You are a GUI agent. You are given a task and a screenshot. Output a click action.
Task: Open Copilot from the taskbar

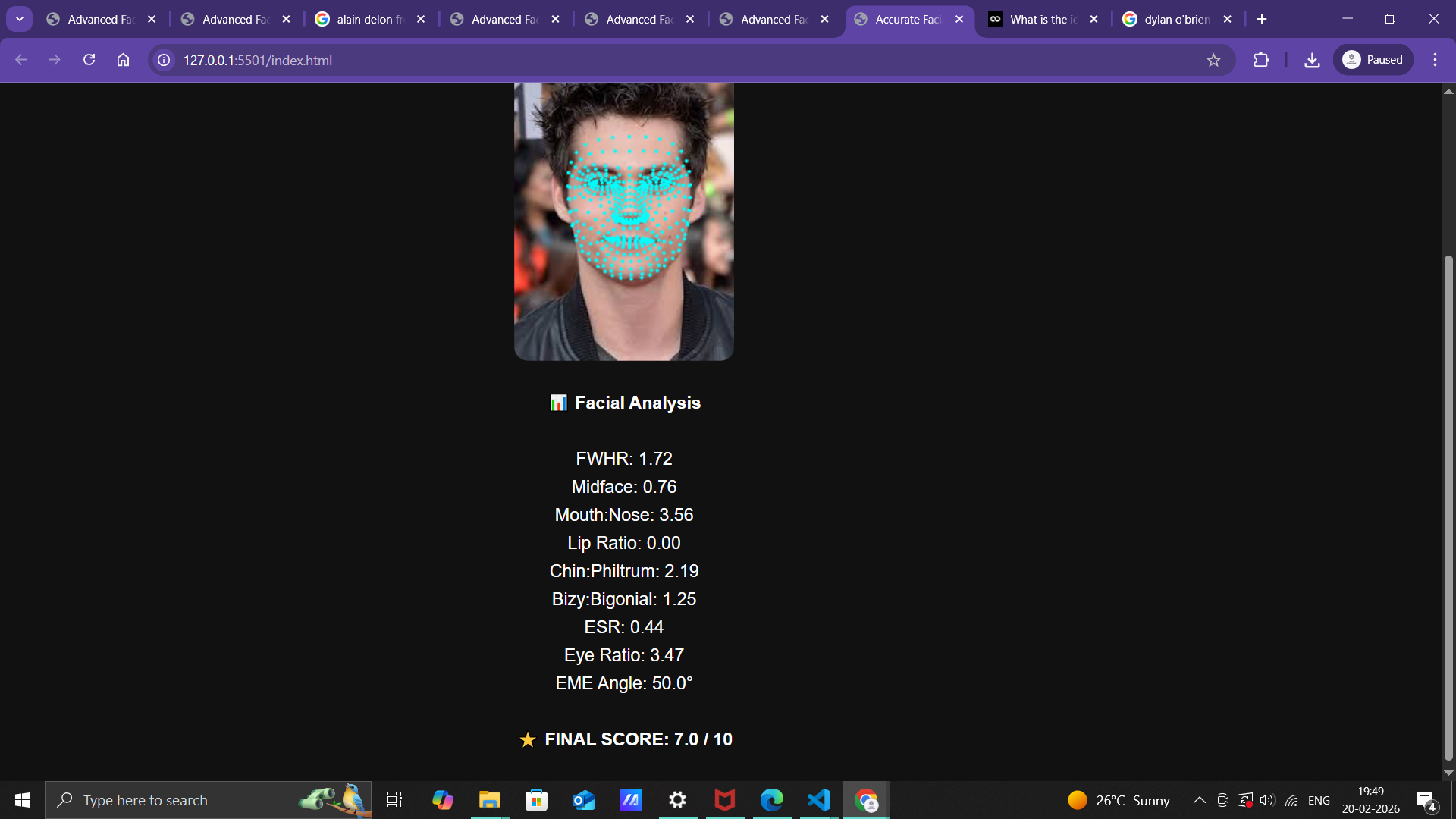click(x=442, y=799)
